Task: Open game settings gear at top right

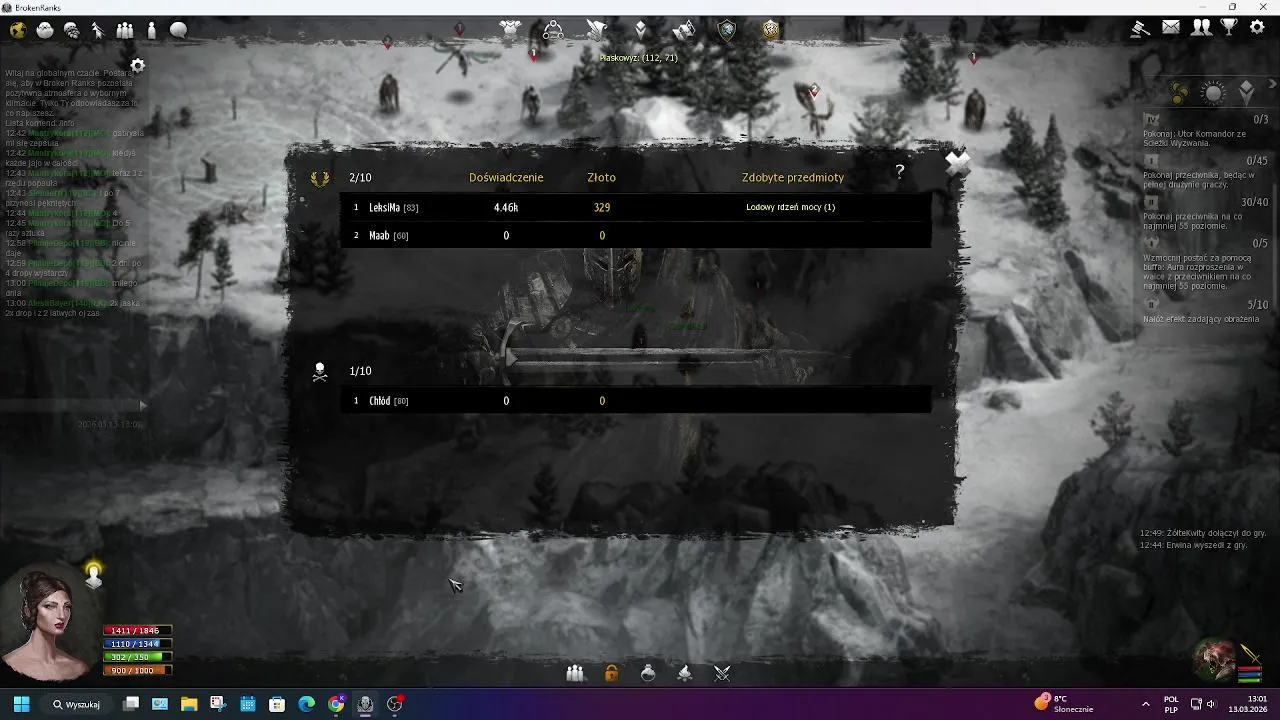Action: click(1258, 28)
